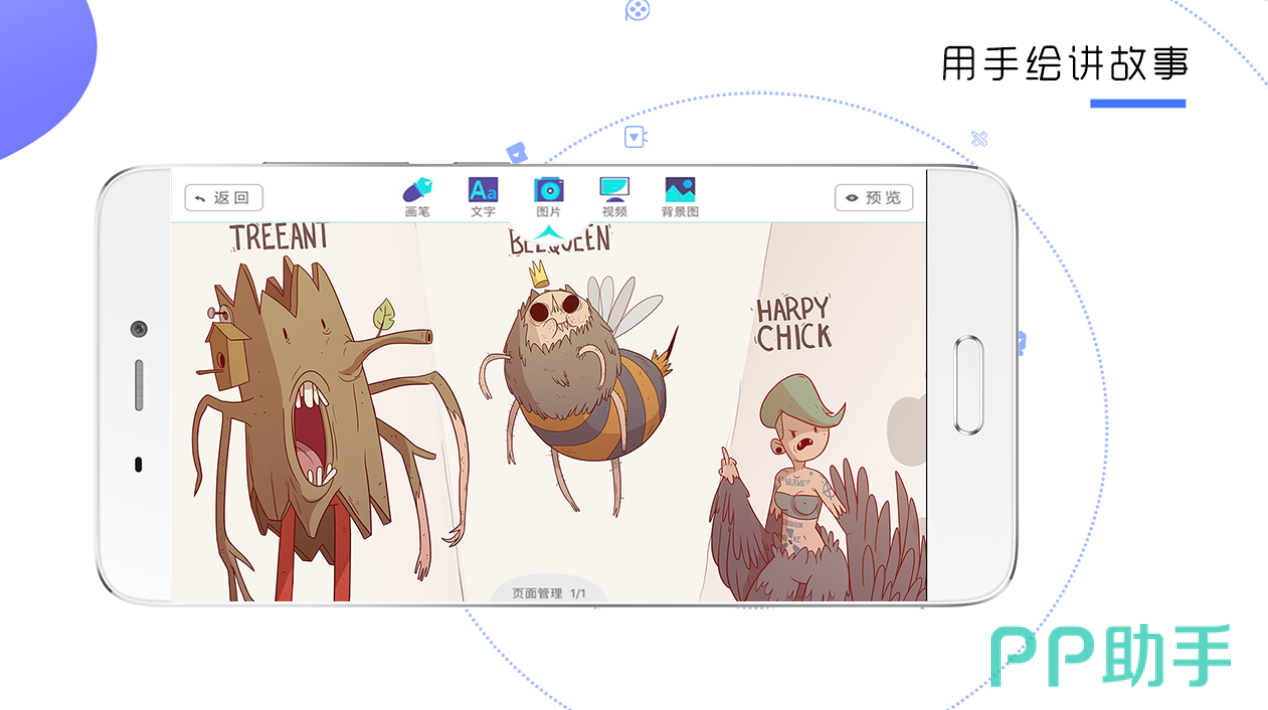Click the film reel icon at top
1268x710 pixels.
tap(637, 10)
